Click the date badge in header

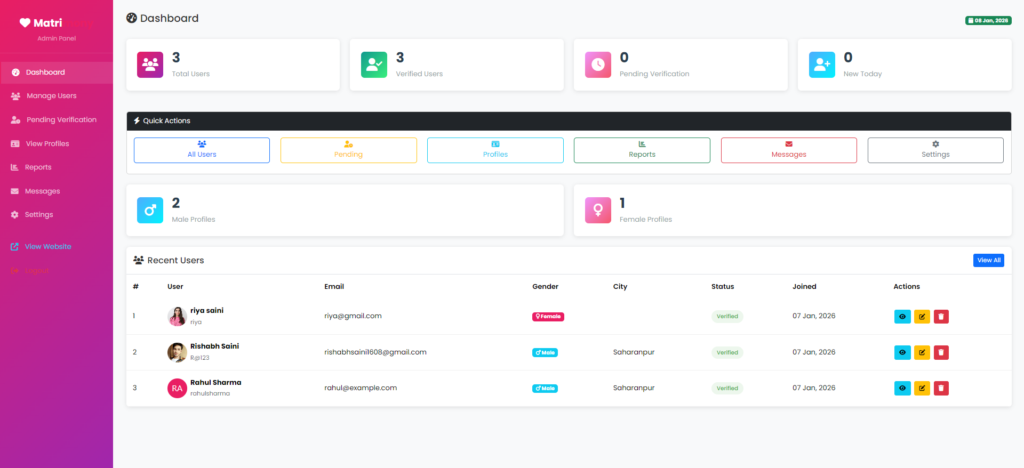coord(988,21)
